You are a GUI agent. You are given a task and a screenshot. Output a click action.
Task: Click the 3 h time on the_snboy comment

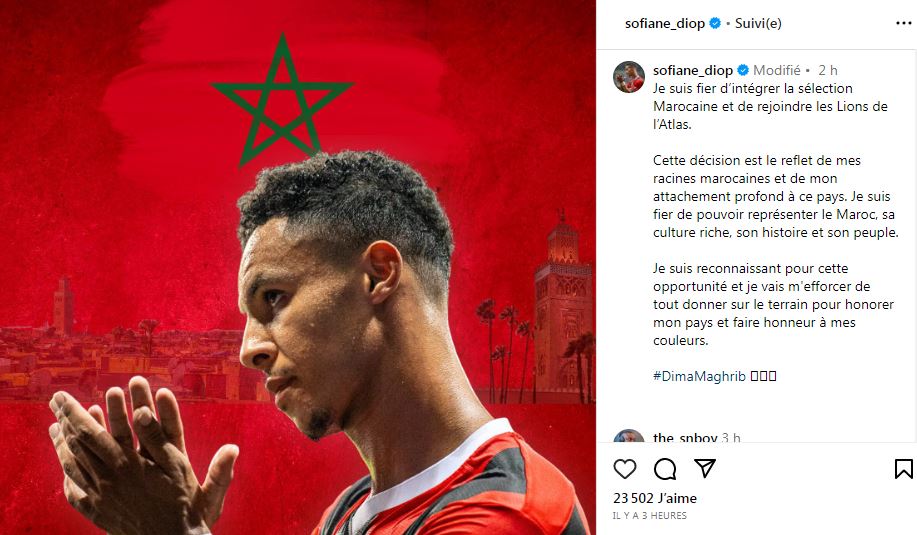(x=731, y=437)
